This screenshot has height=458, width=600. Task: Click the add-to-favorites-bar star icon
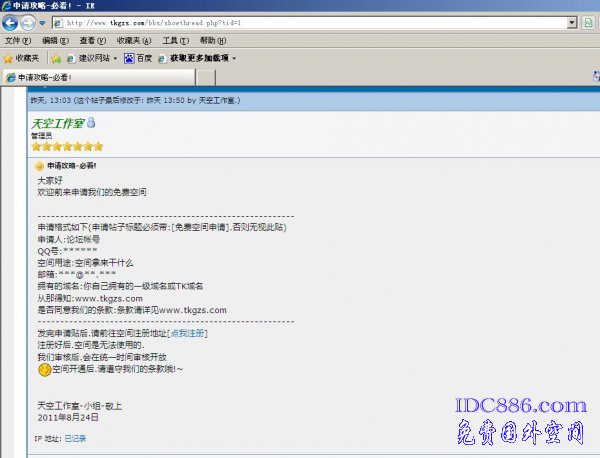click(57, 58)
